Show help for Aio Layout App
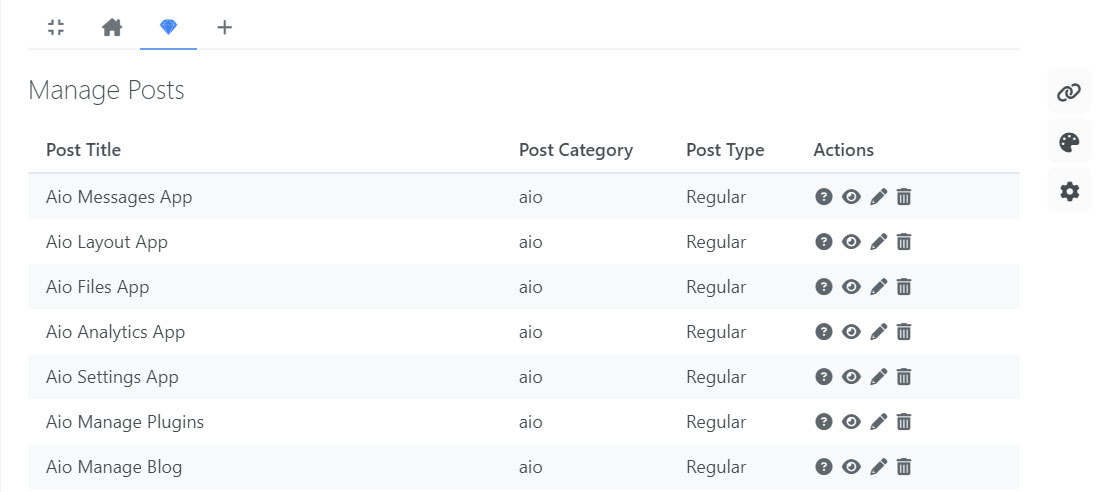 tap(824, 242)
